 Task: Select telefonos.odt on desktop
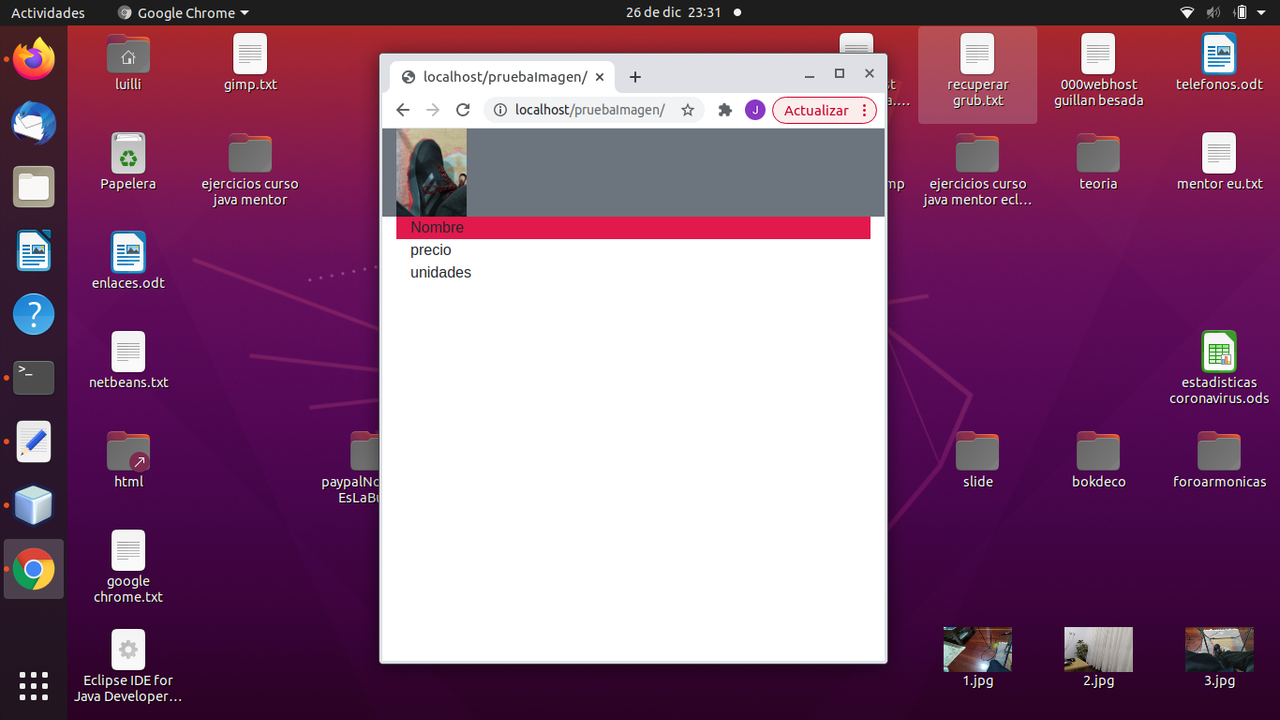pyautogui.click(x=1219, y=62)
